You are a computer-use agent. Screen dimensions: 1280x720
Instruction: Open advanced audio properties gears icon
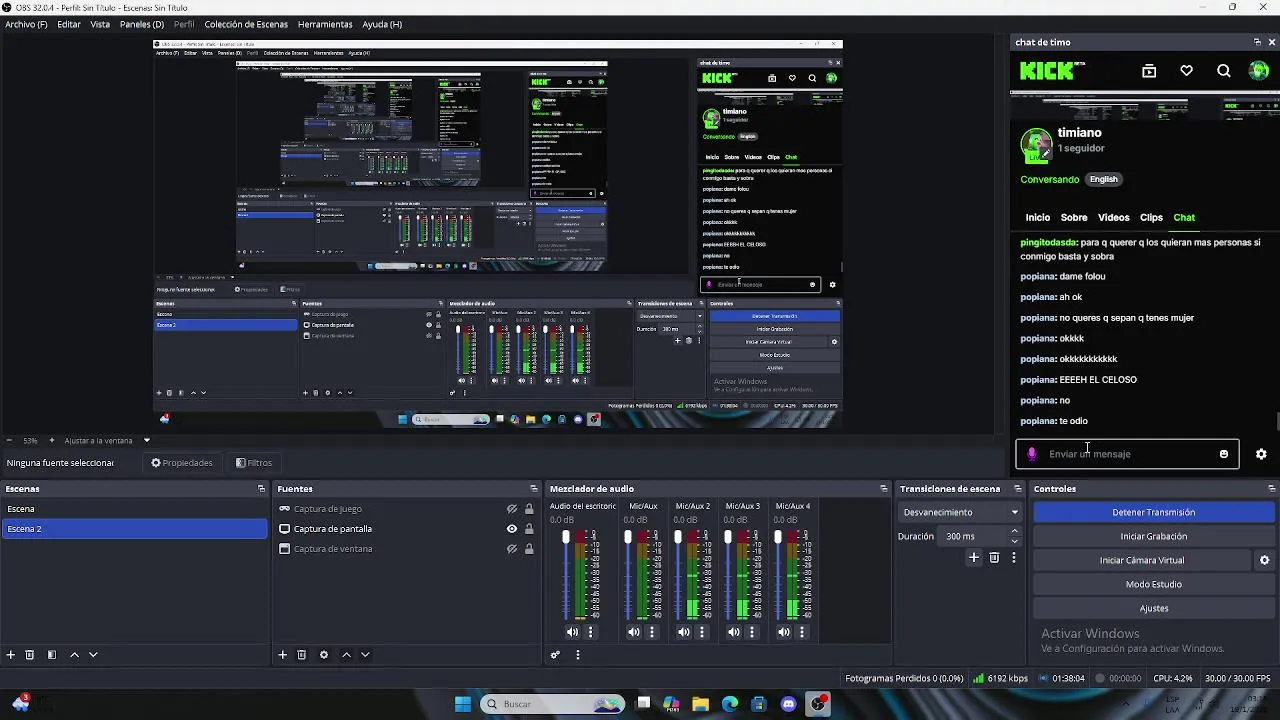pyautogui.click(x=555, y=655)
